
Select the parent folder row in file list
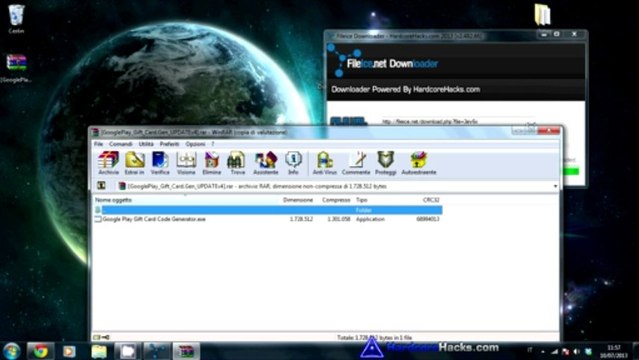point(268,210)
